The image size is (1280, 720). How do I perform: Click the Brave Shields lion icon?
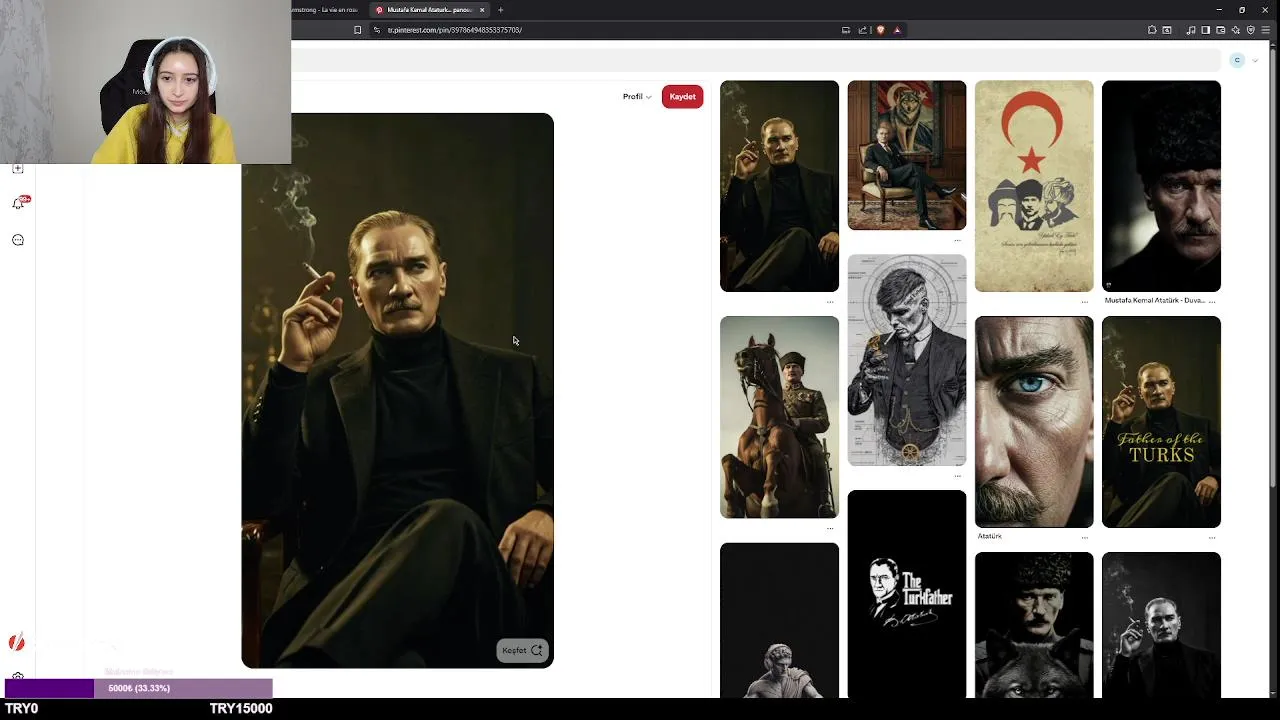880,30
